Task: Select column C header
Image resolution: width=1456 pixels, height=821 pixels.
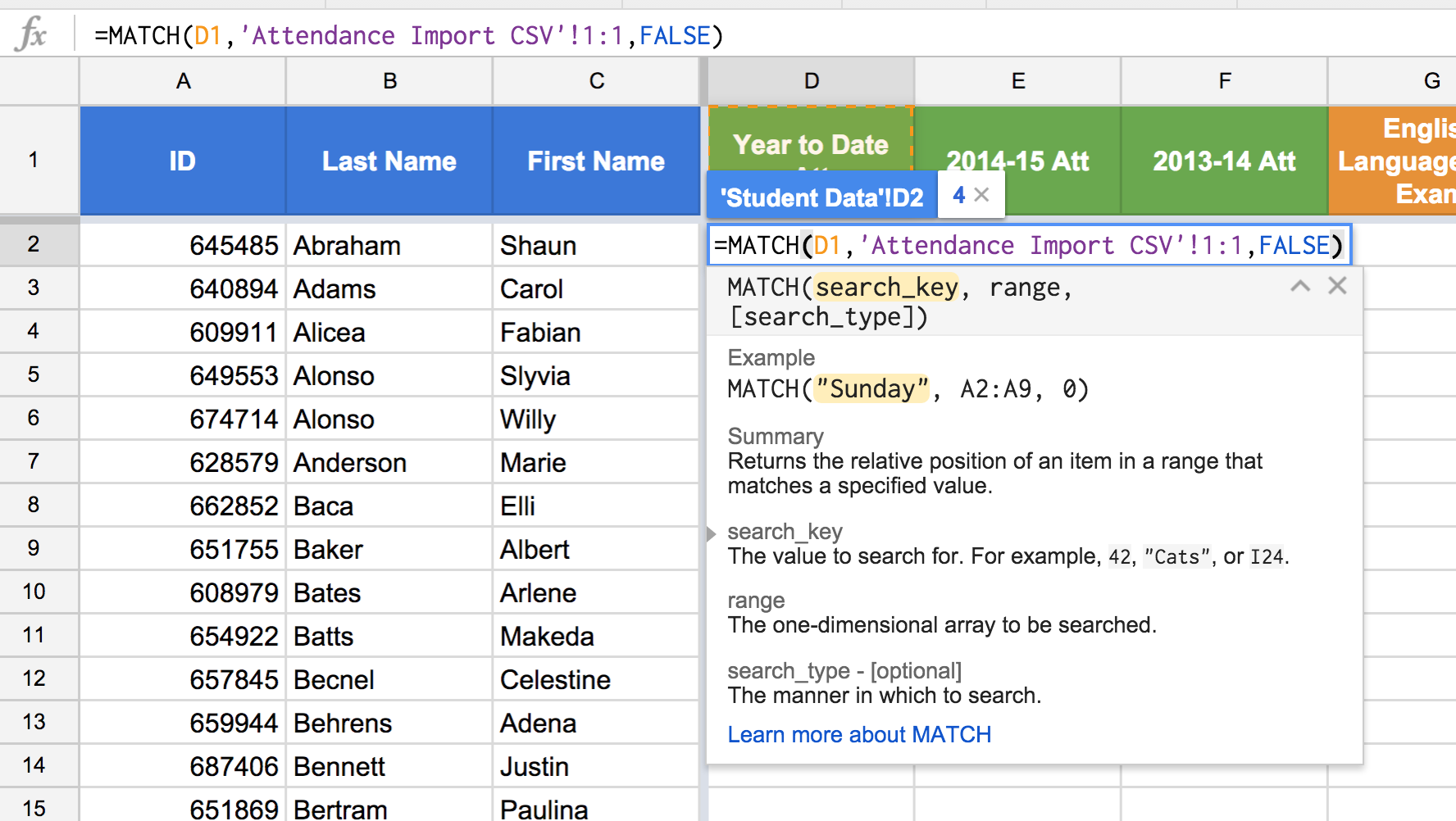Action: (596, 81)
